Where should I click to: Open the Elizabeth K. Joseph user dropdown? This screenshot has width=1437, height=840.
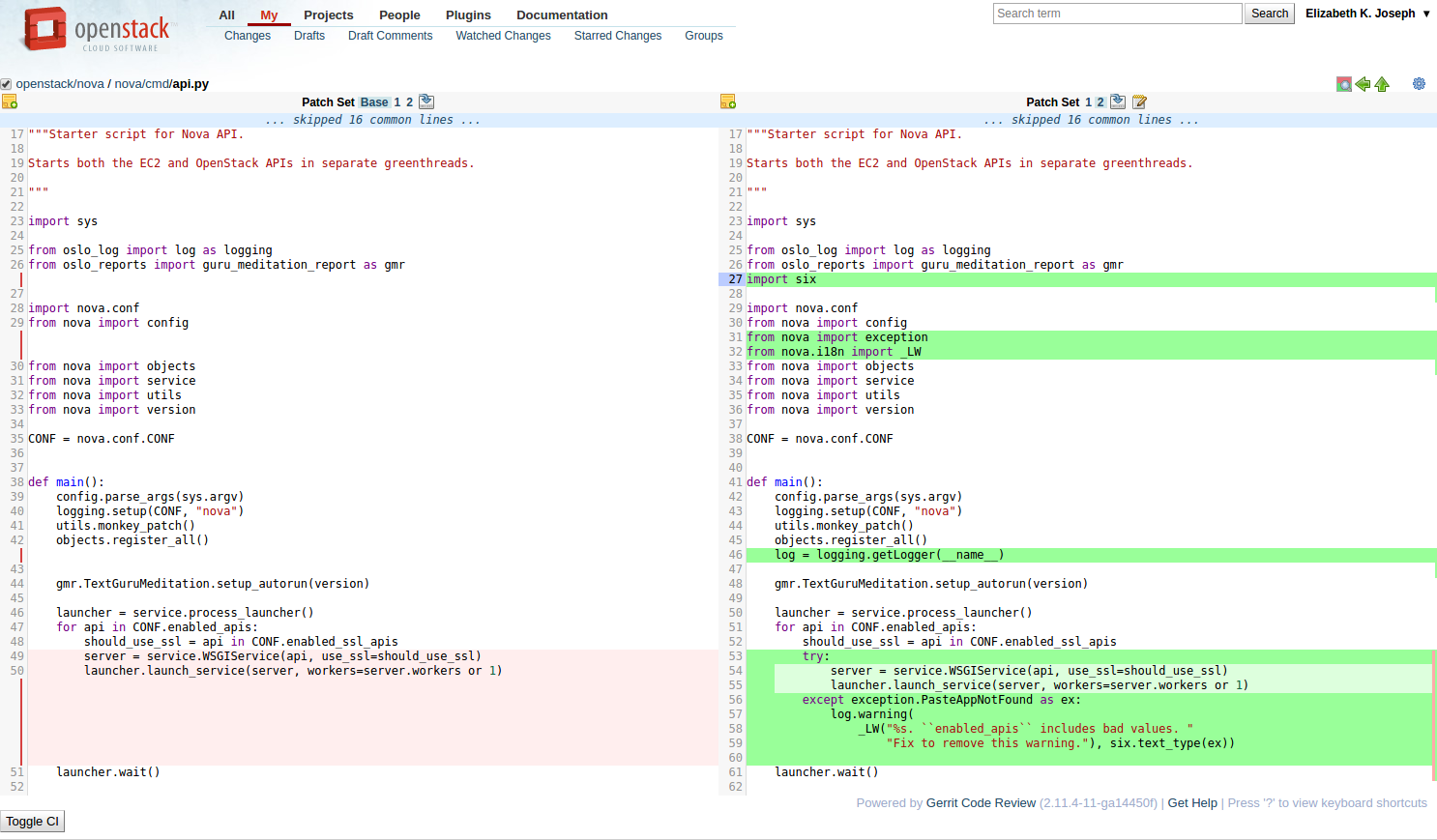pyautogui.click(x=1367, y=14)
